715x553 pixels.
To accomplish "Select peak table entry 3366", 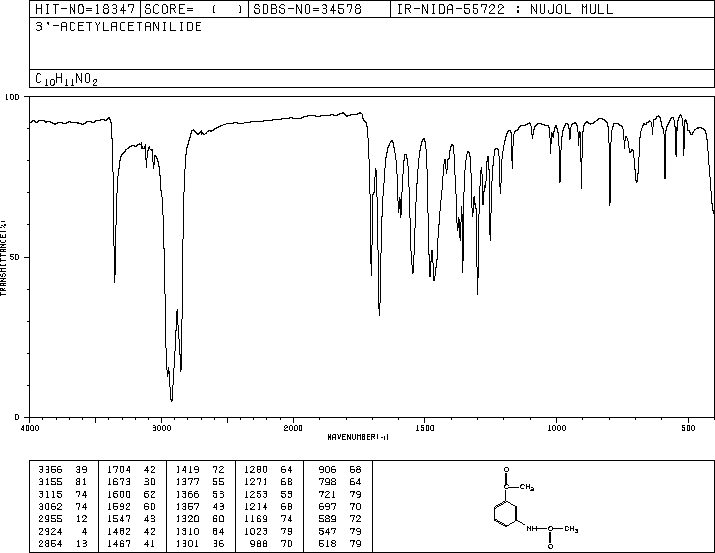I will [x=63, y=470].
